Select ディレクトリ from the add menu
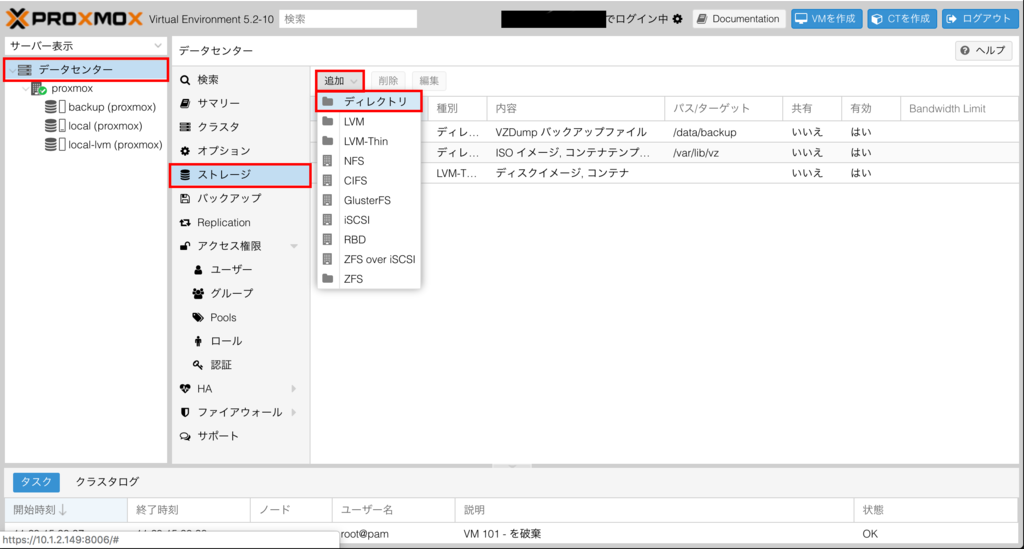This screenshot has height=549, width=1024. coord(369,102)
